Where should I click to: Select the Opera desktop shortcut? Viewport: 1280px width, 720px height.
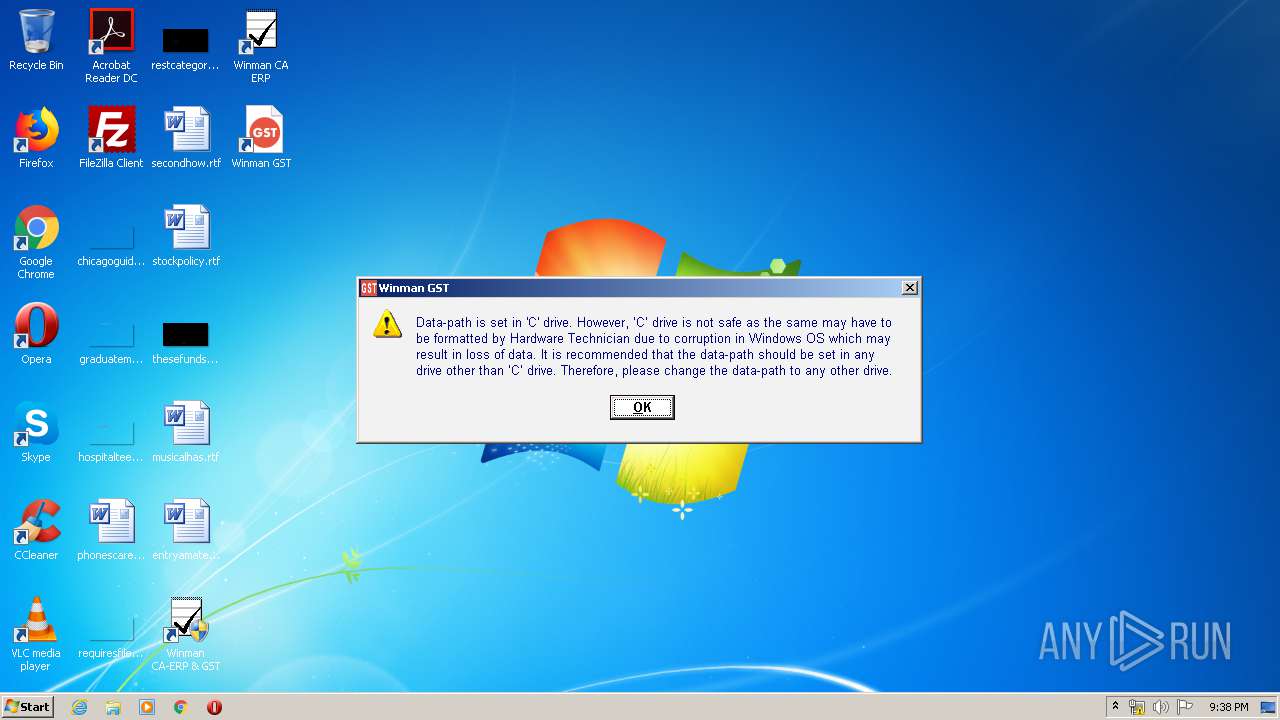[36, 334]
